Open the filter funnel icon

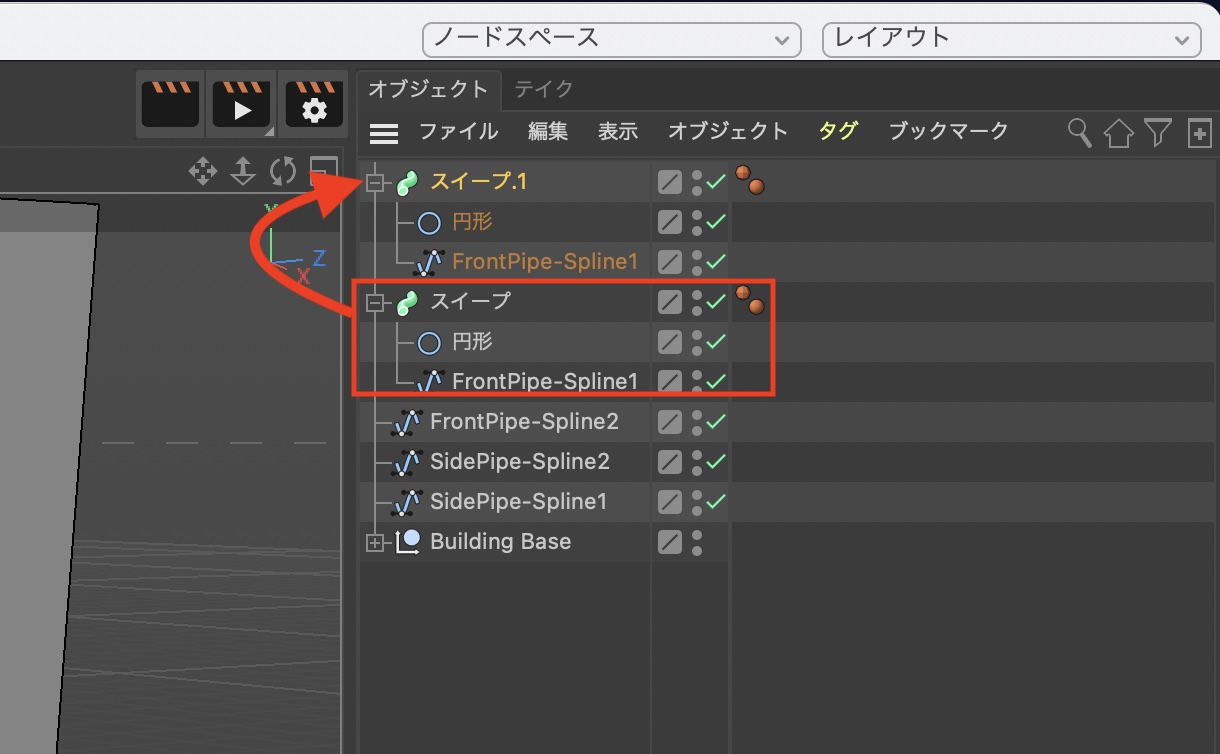pos(1157,132)
